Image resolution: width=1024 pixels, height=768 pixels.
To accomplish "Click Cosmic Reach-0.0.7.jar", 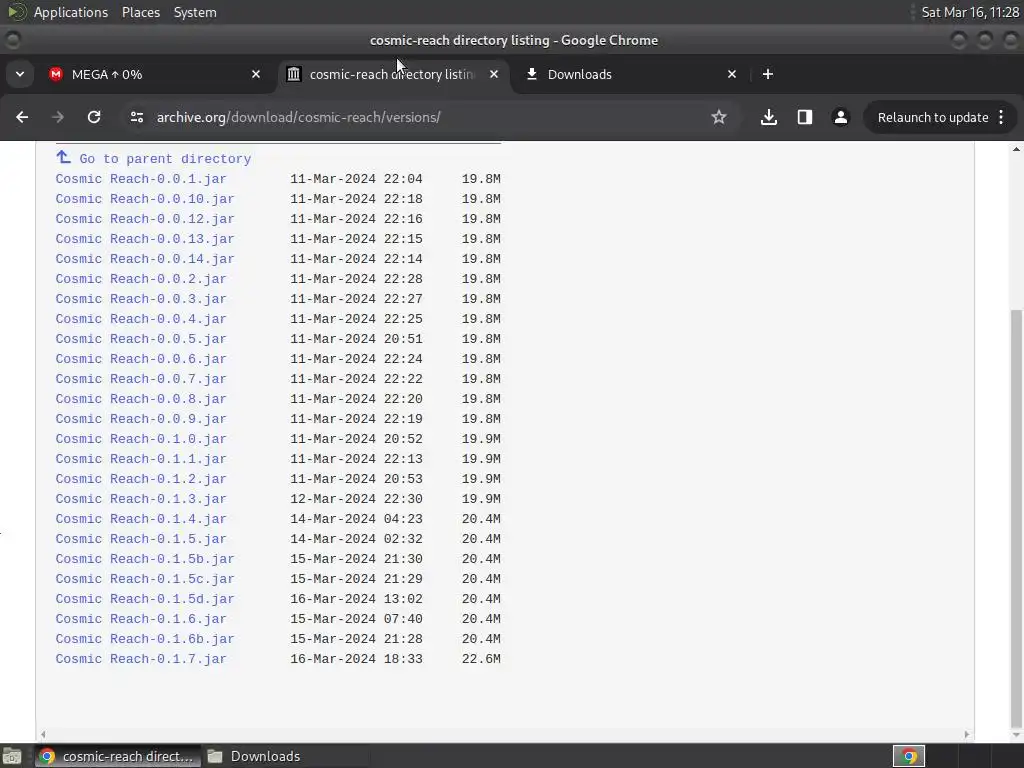I will point(141,379).
